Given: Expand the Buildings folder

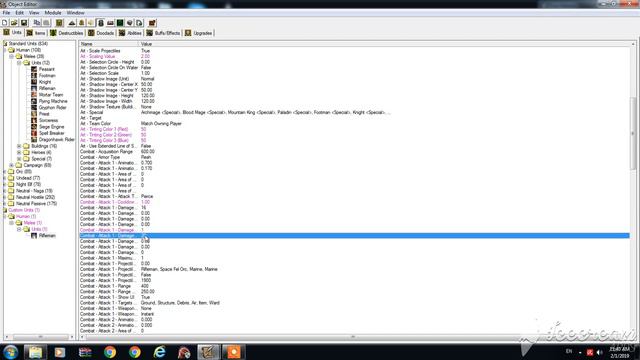Looking at the screenshot, I should (19, 146).
